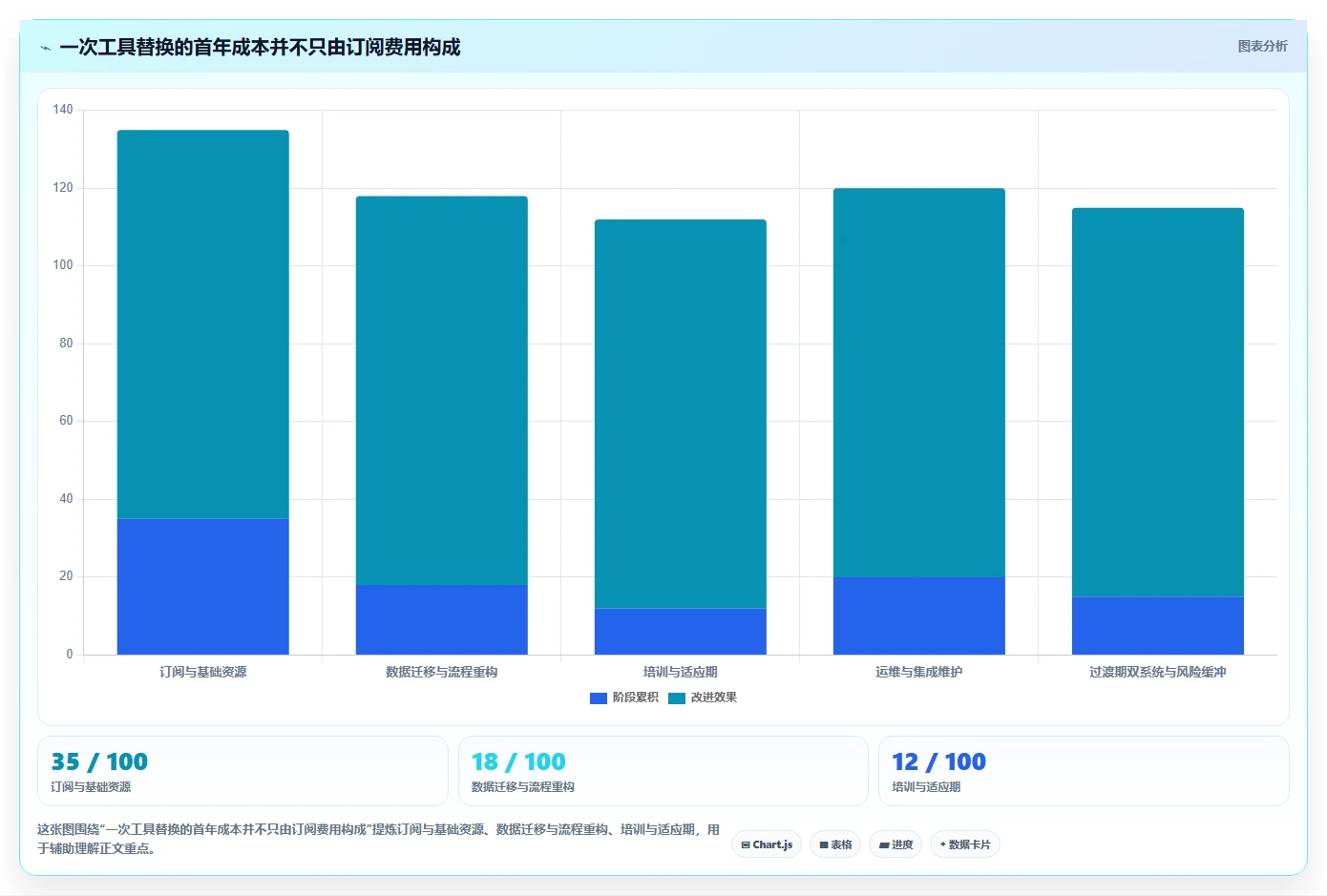Viewport: 1327px width, 896px height.
Task: Select the 数据卡片 tag chip
Action: tap(965, 844)
